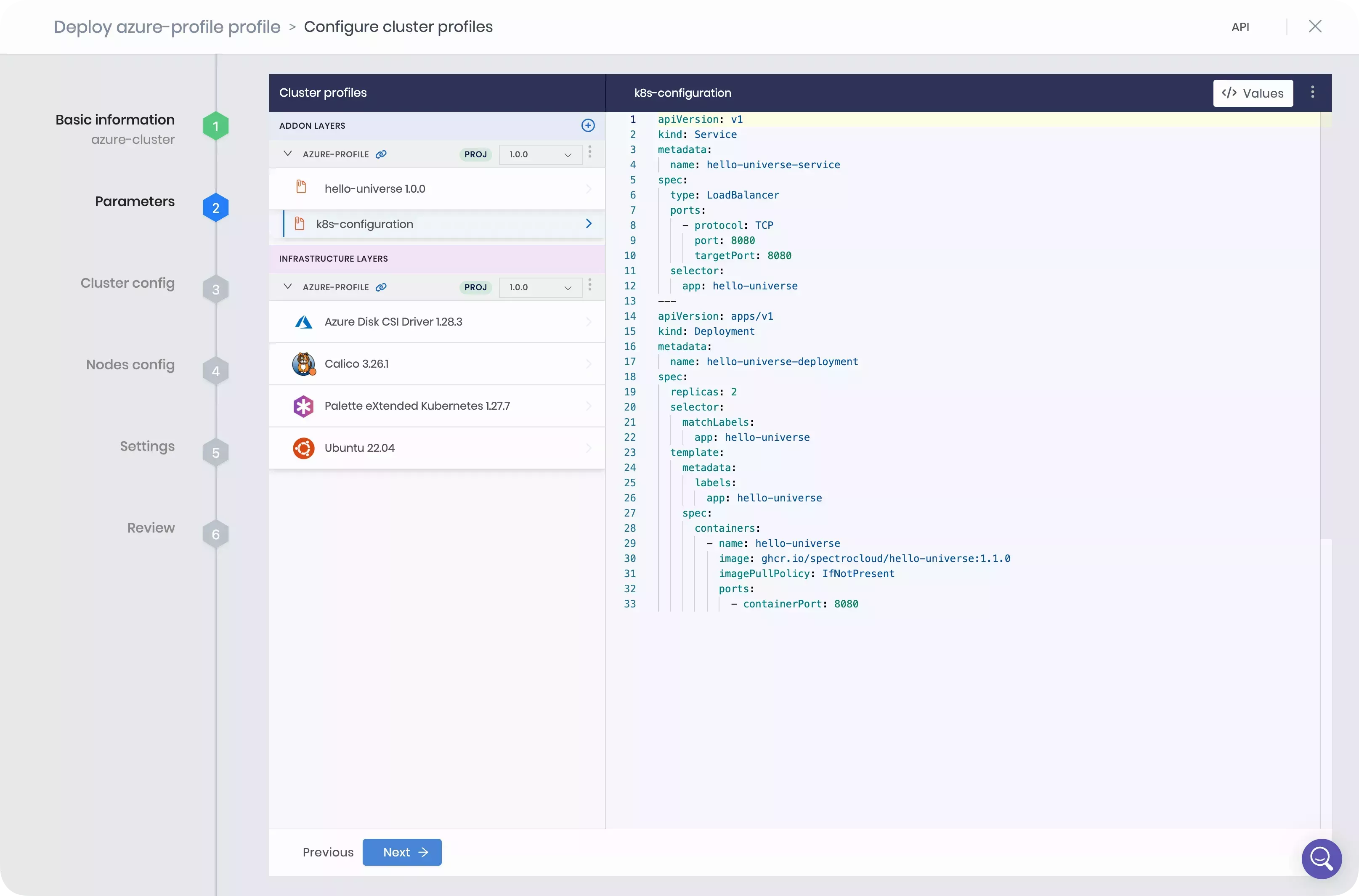Click the Calico 3.26.1 icon
The width and height of the screenshot is (1359, 896).
click(303, 364)
